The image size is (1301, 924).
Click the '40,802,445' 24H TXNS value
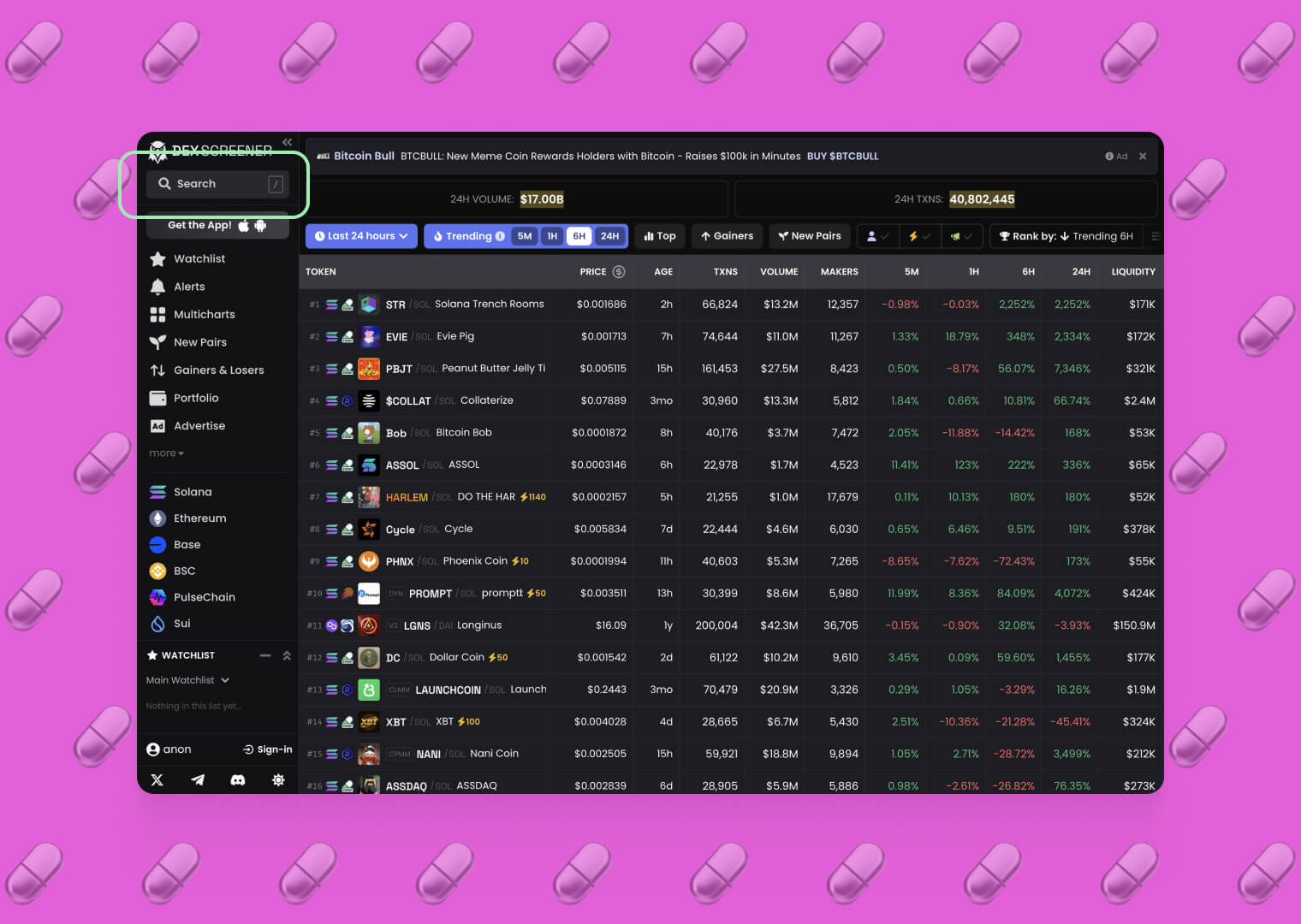(x=982, y=199)
